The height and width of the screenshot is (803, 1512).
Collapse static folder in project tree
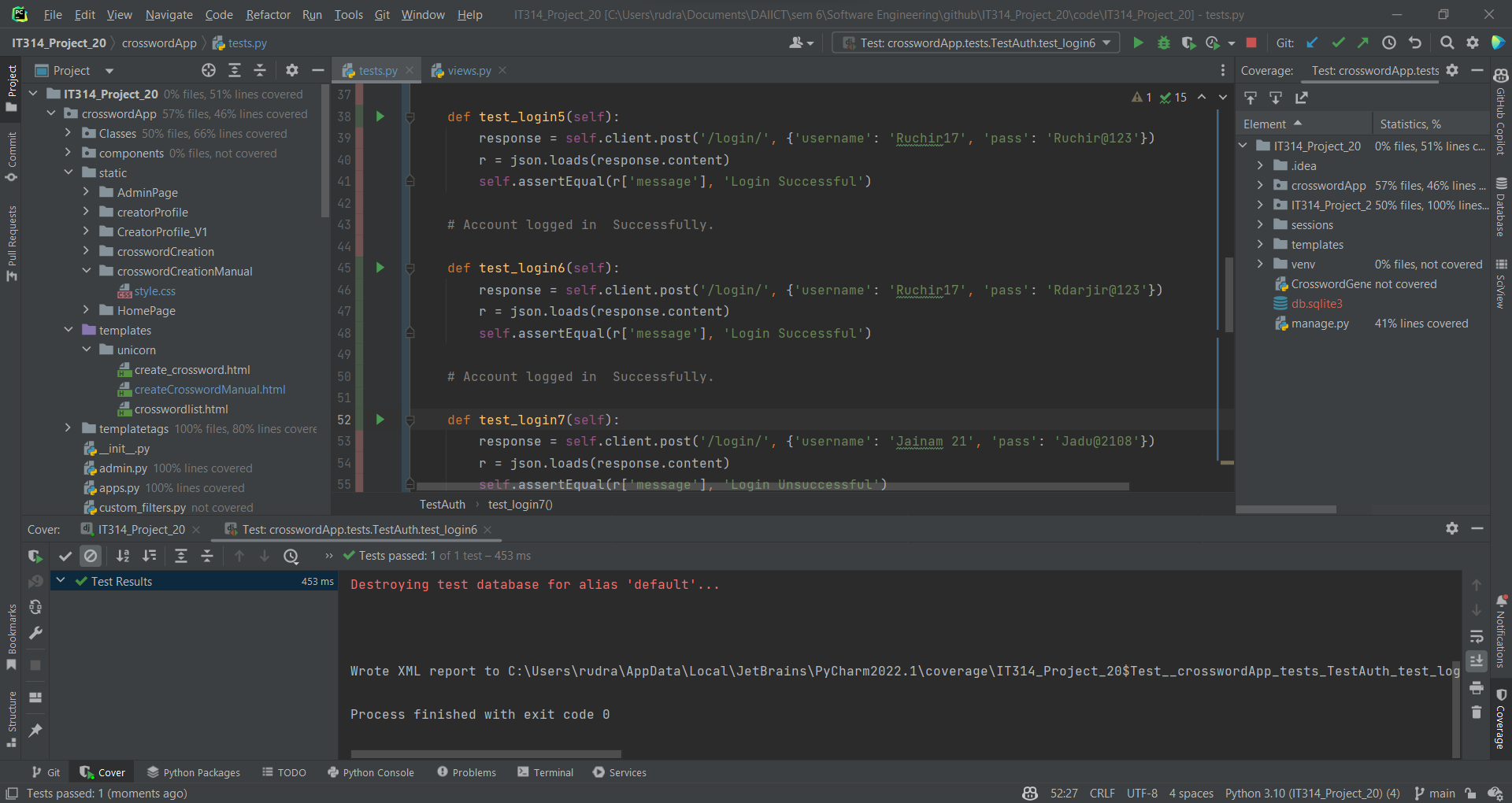pyautogui.click(x=69, y=172)
